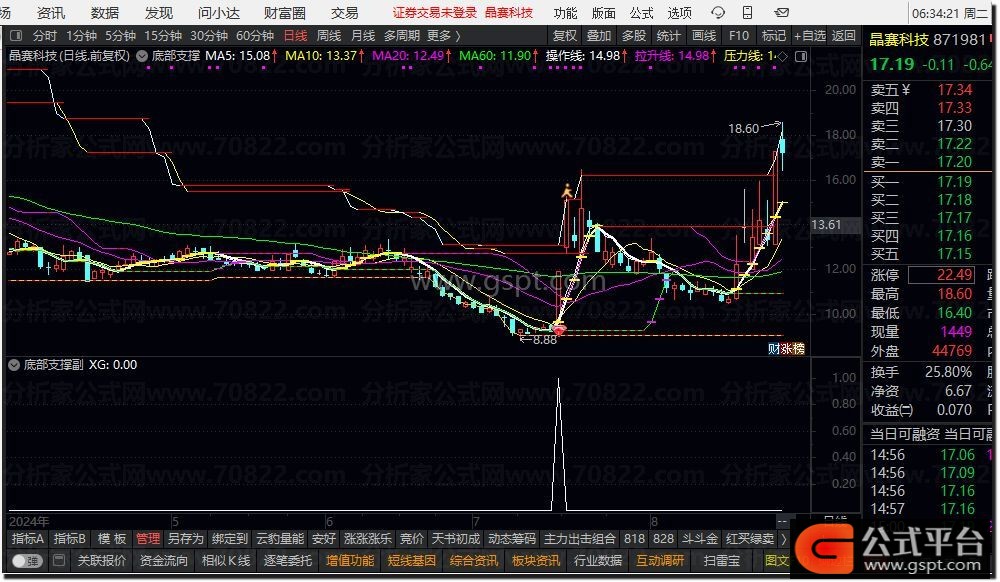Switch to 周线 weekly period
1000x582 pixels.
coord(329,36)
